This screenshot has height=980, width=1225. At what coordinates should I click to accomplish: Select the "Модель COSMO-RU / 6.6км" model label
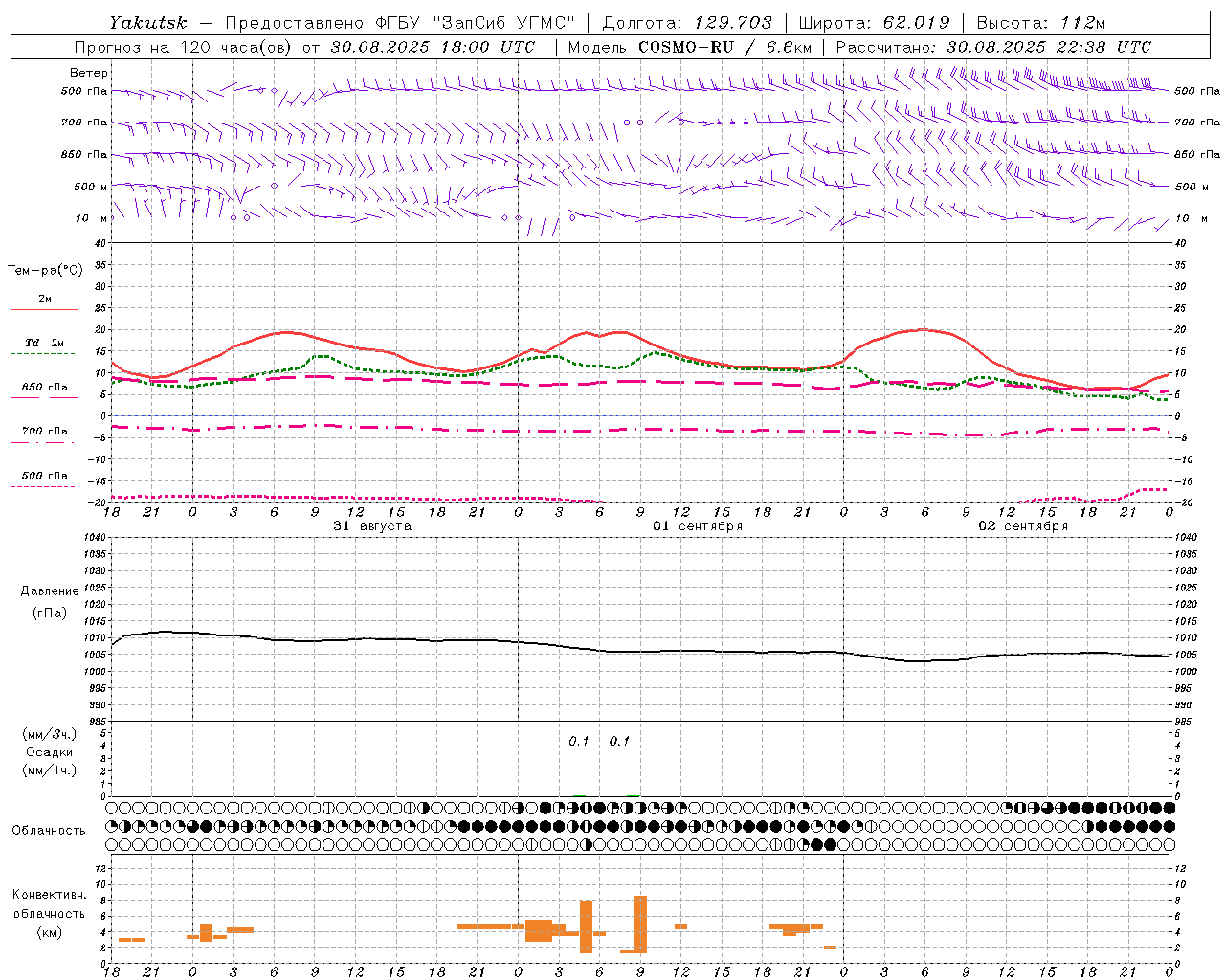690,47
